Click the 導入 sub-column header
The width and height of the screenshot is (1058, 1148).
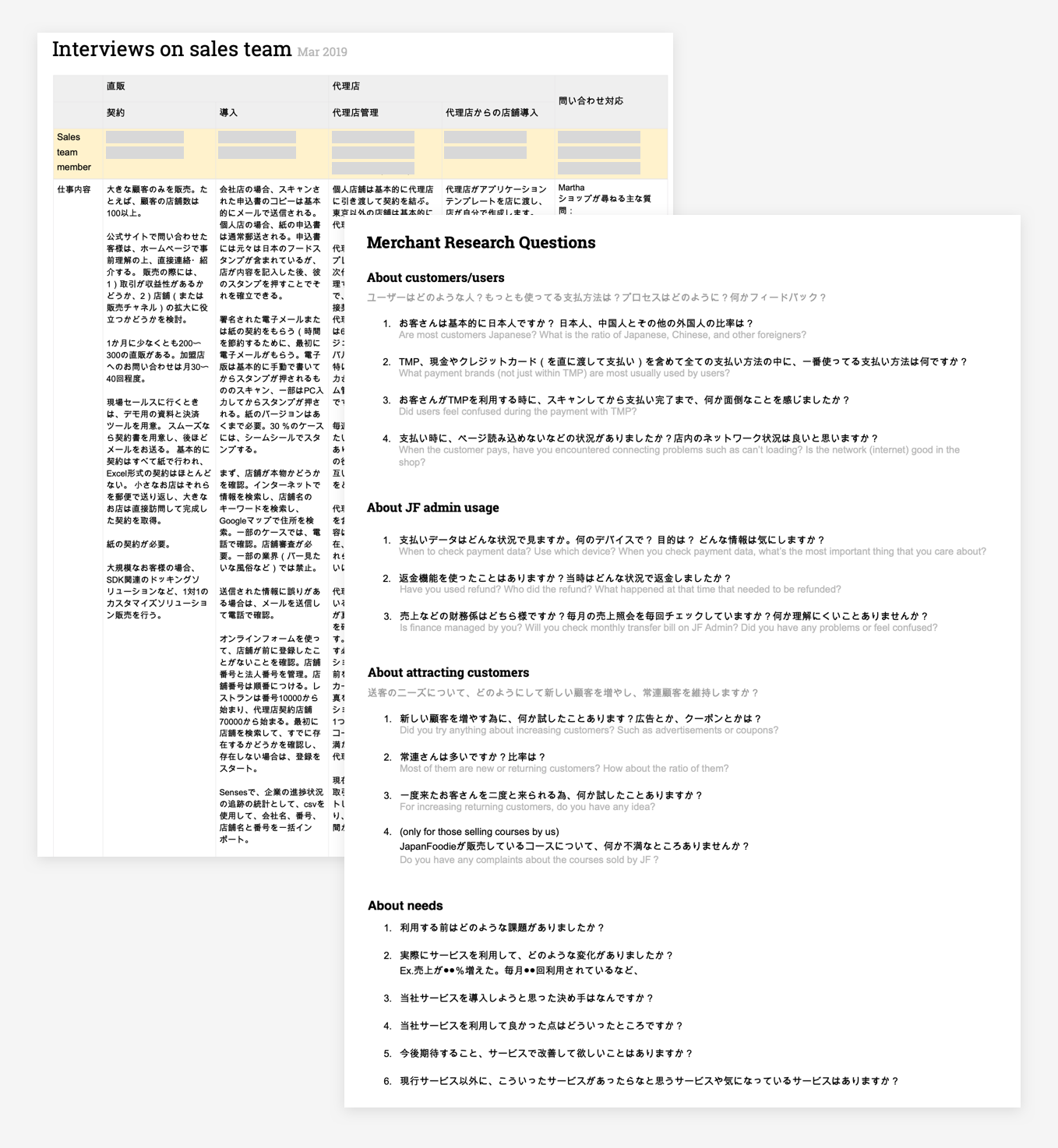tap(229, 111)
